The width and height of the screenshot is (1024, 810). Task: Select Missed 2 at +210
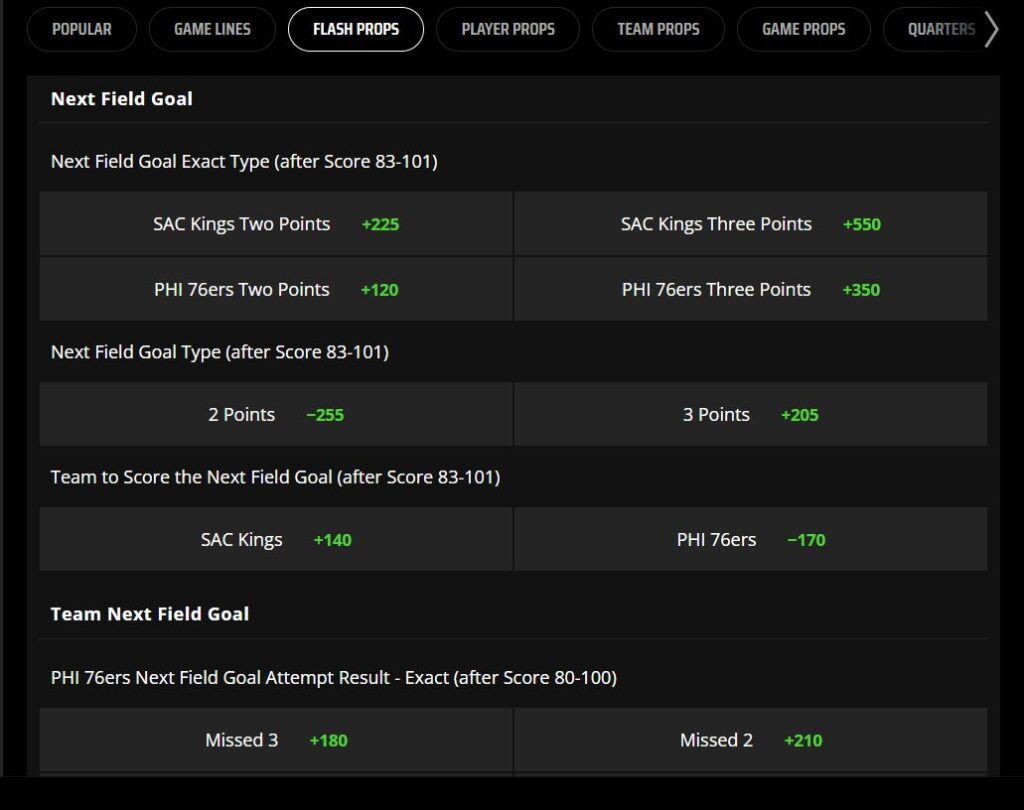tap(751, 740)
